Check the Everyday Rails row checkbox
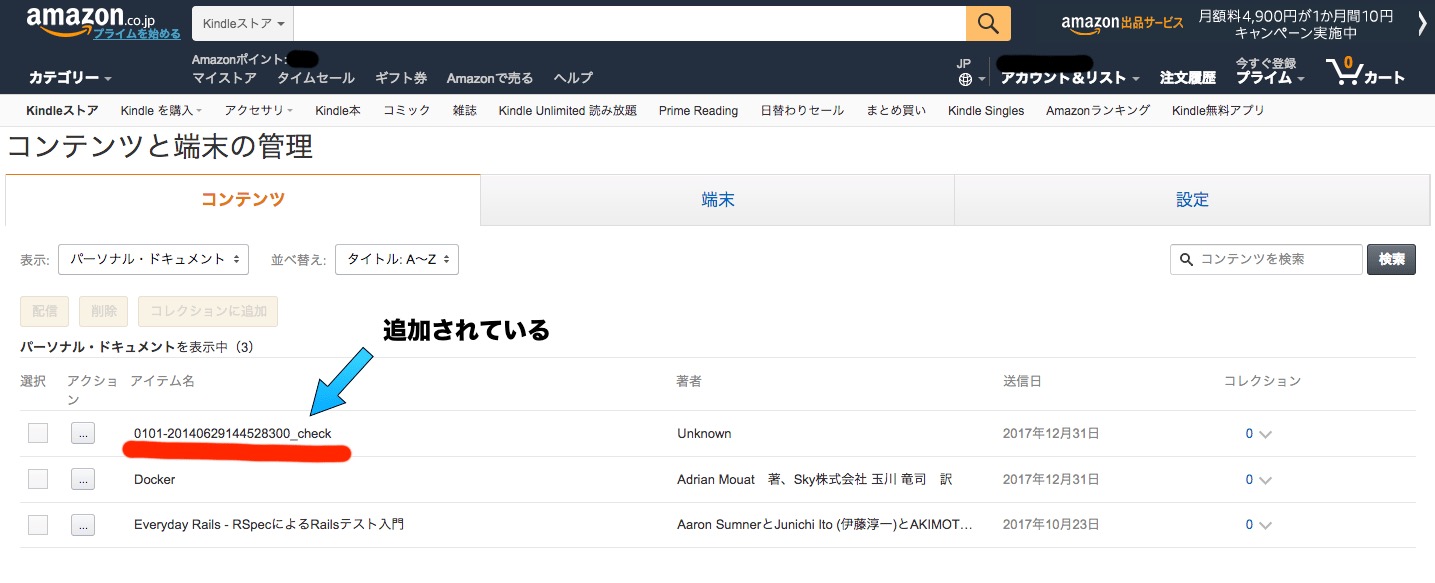Viewport: 1435px width, 583px height. 37,524
